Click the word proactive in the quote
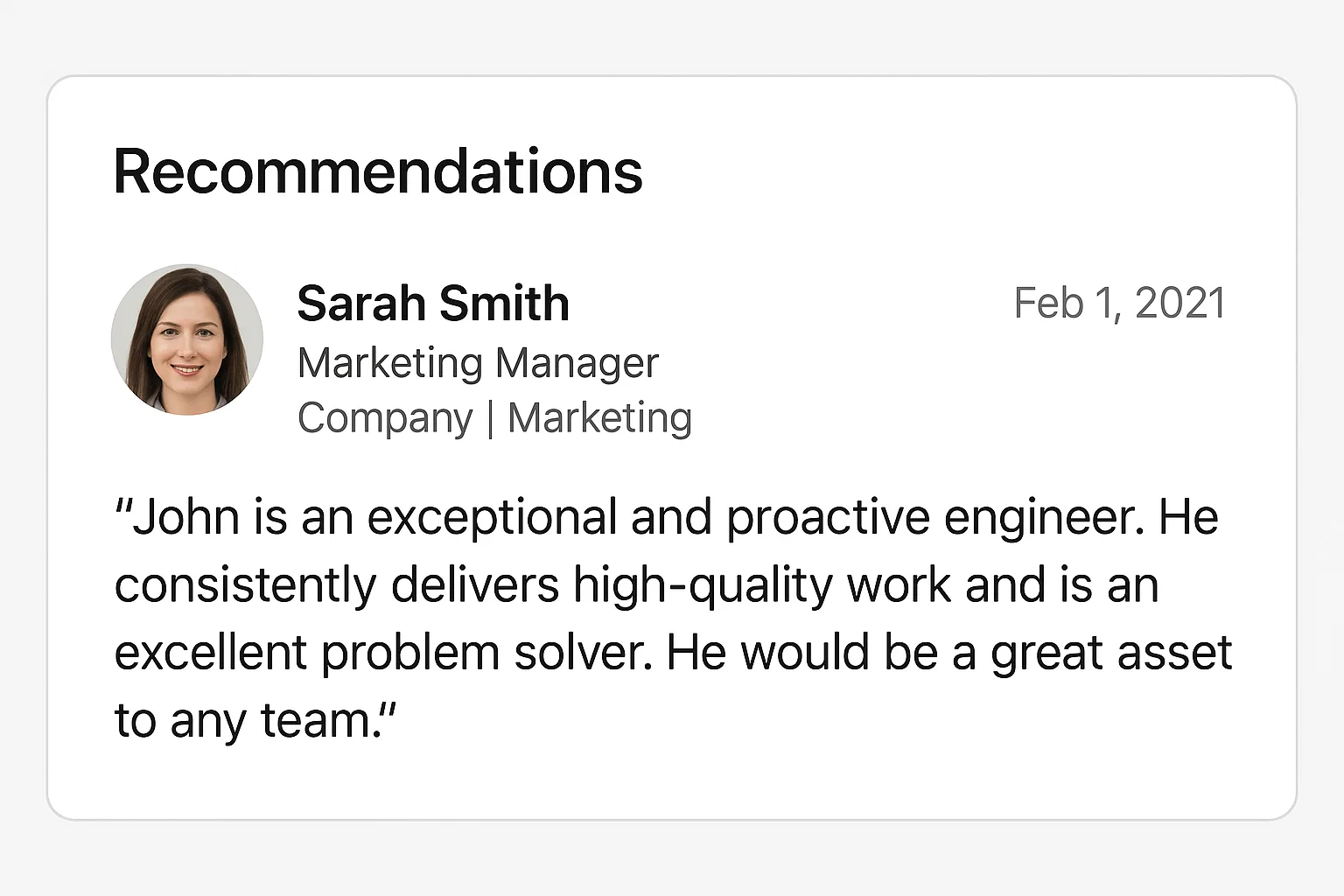 pyautogui.click(x=827, y=517)
